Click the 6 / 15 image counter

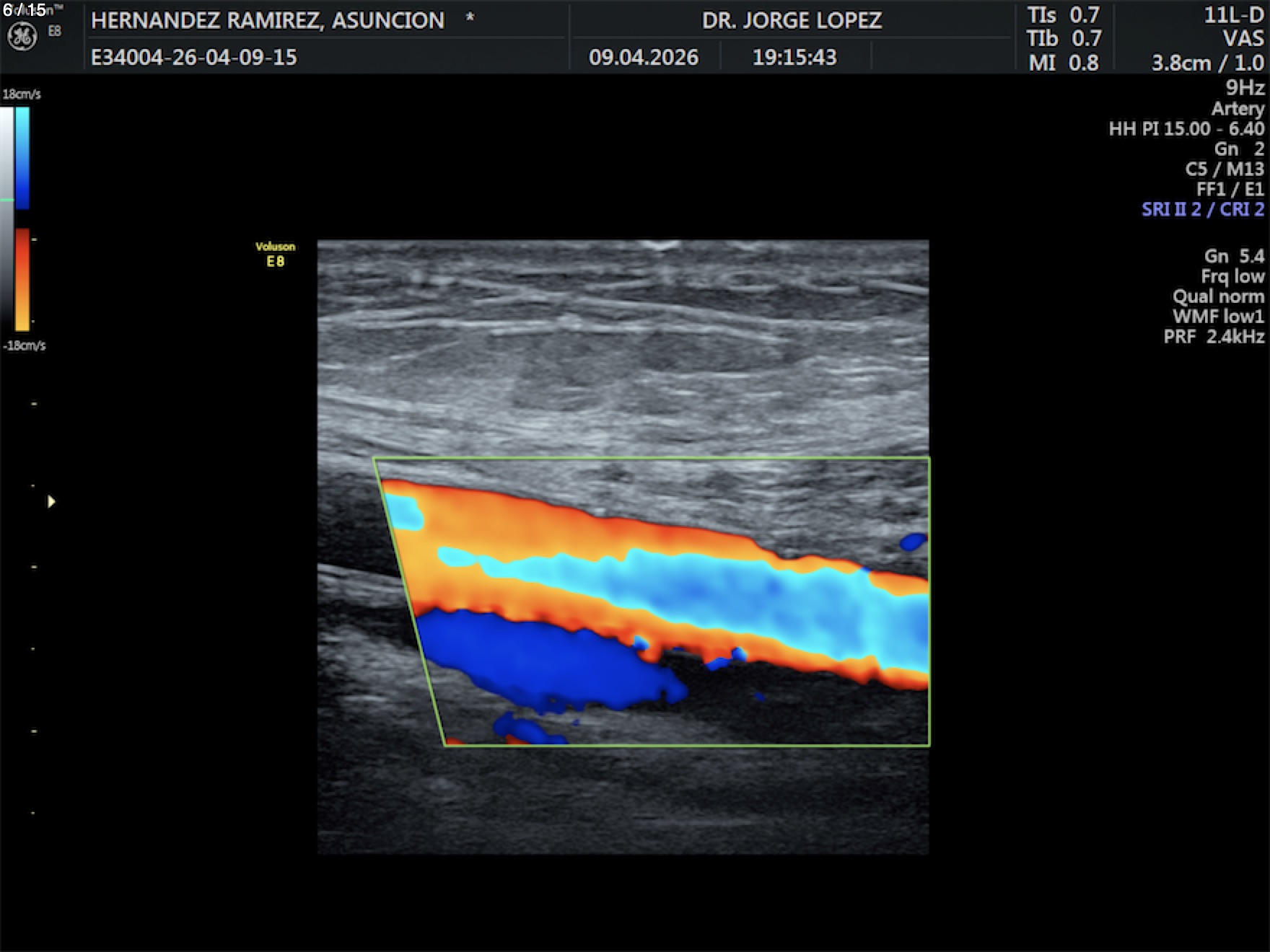point(25,10)
